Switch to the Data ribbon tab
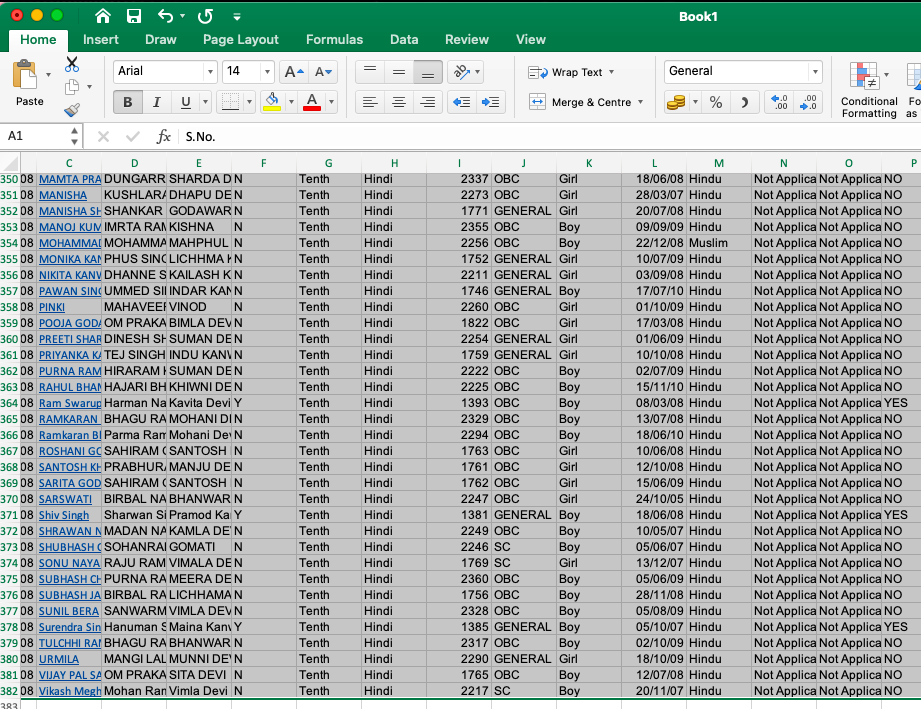Screen dimensions: 921x709 click(x=404, y=39)
